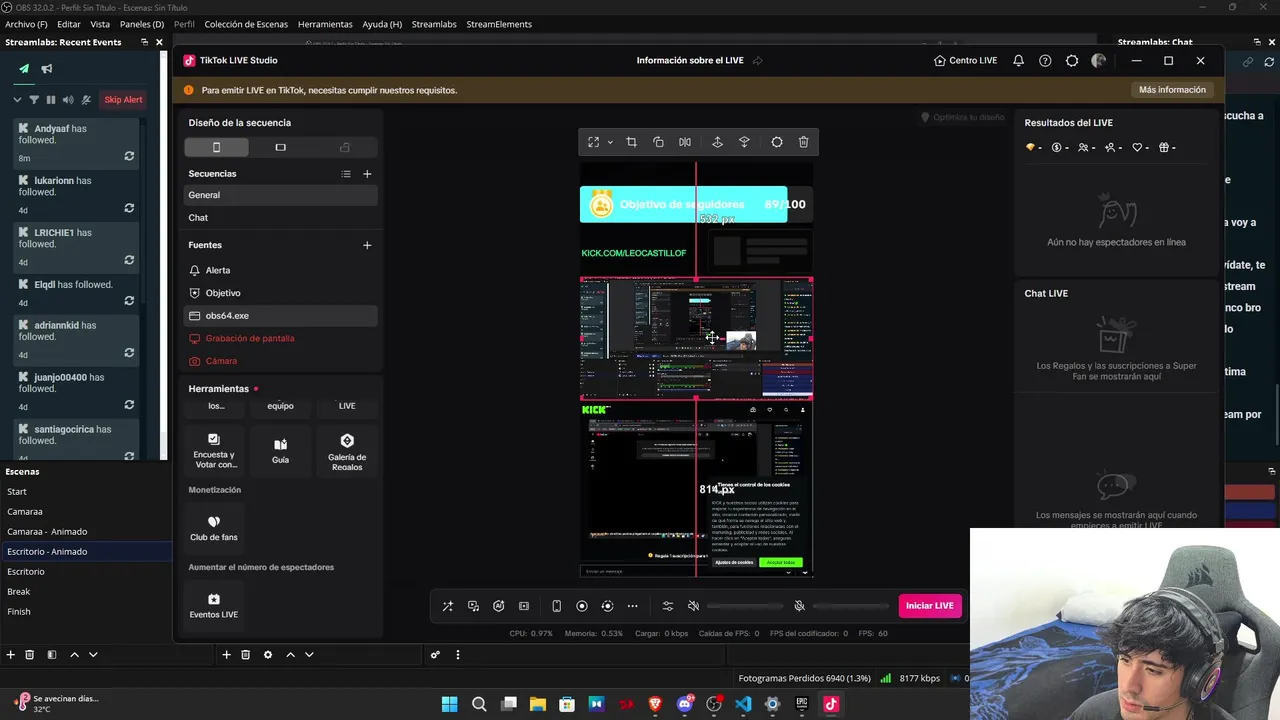Flip the source horizontally via mirror icon
The width and height of the screenshot is (1280, 720).
(x=685, y=142)
